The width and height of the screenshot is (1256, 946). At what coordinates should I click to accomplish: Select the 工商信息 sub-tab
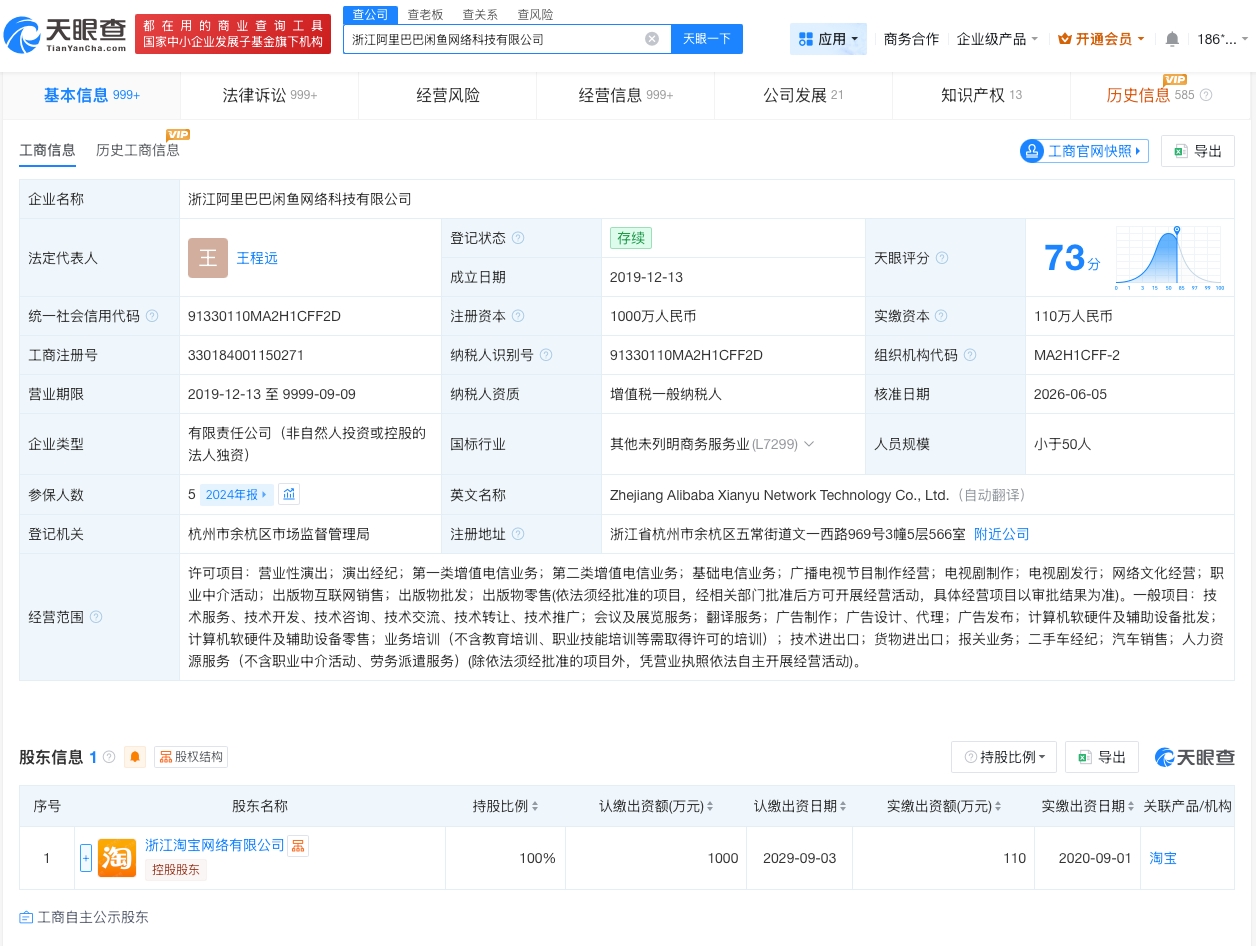[47, 150]
